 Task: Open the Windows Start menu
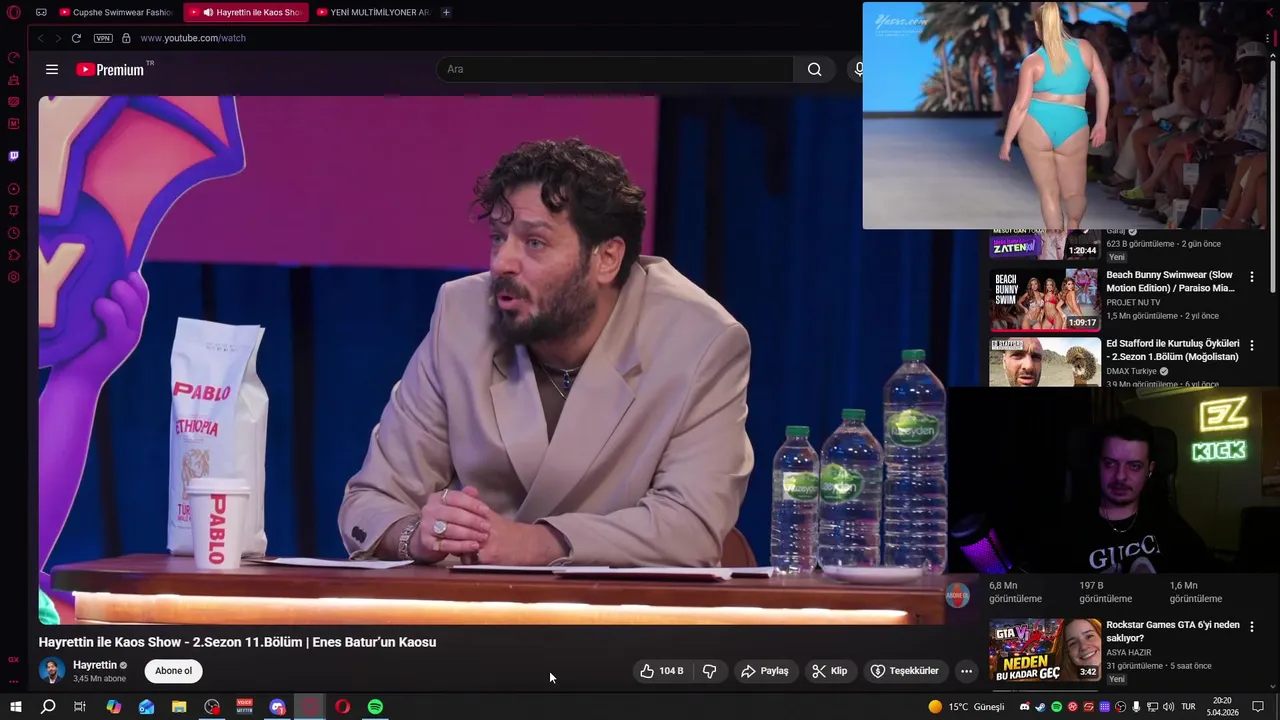[x=15, y=707]
